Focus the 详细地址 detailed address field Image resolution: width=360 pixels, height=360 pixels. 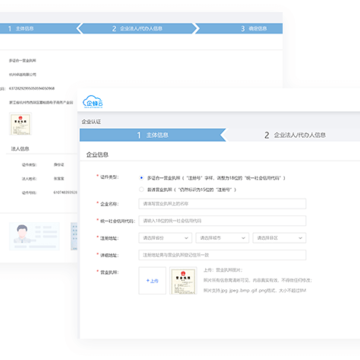222,255
